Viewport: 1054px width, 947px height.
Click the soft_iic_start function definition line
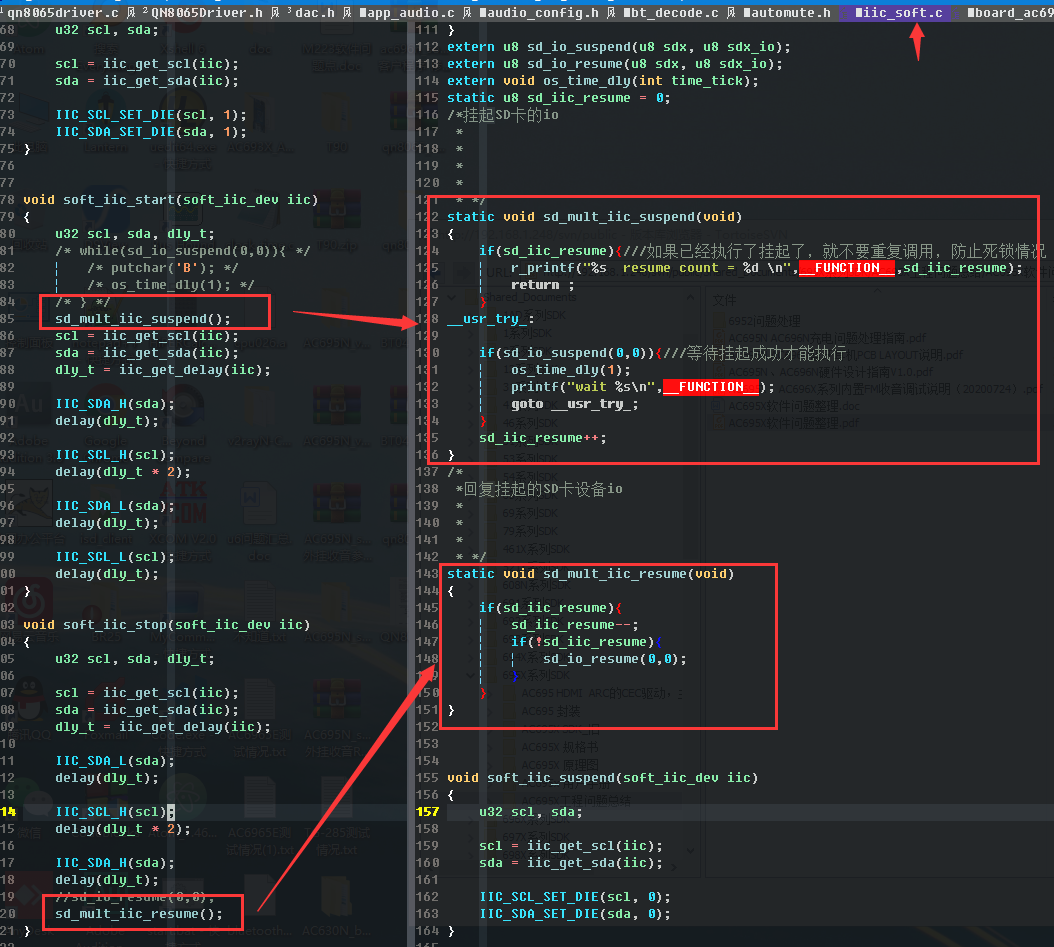[x=171, y=200]
